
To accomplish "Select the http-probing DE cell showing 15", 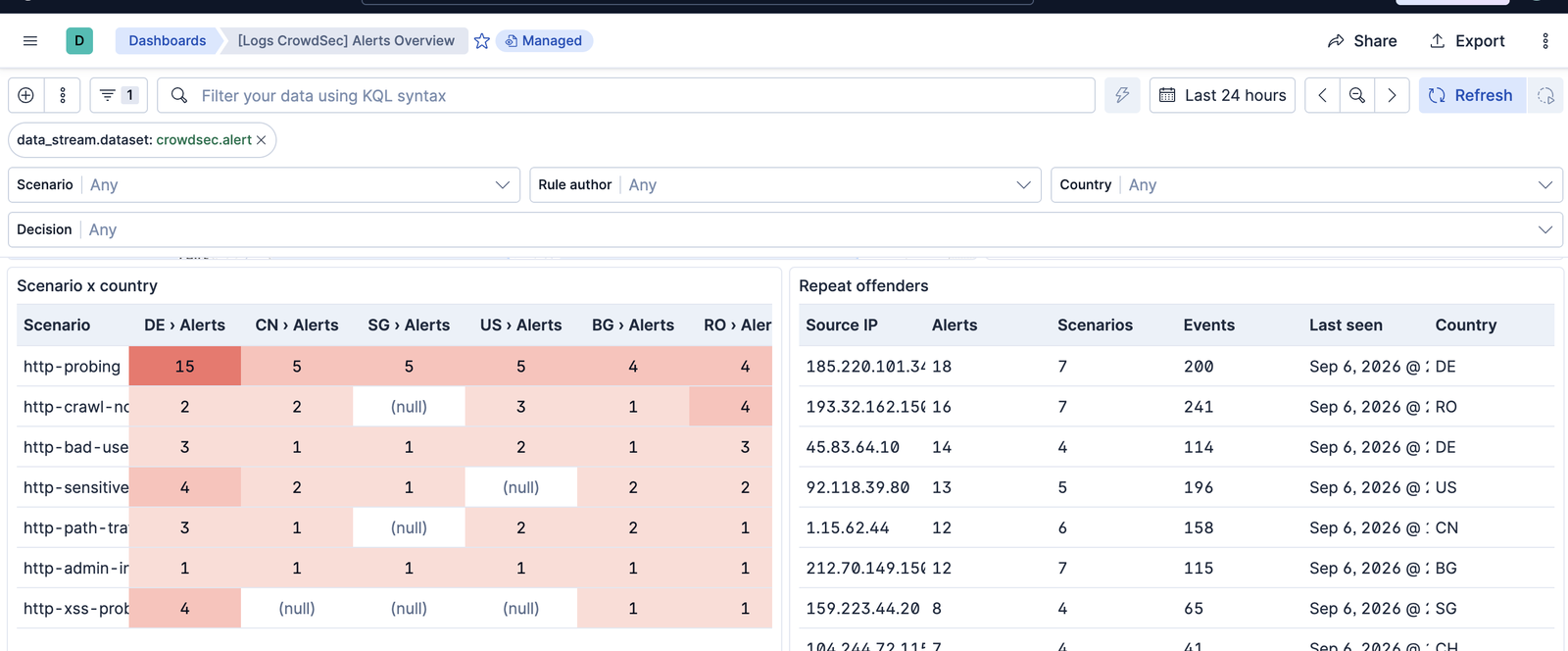I will [x=184, y=367].
